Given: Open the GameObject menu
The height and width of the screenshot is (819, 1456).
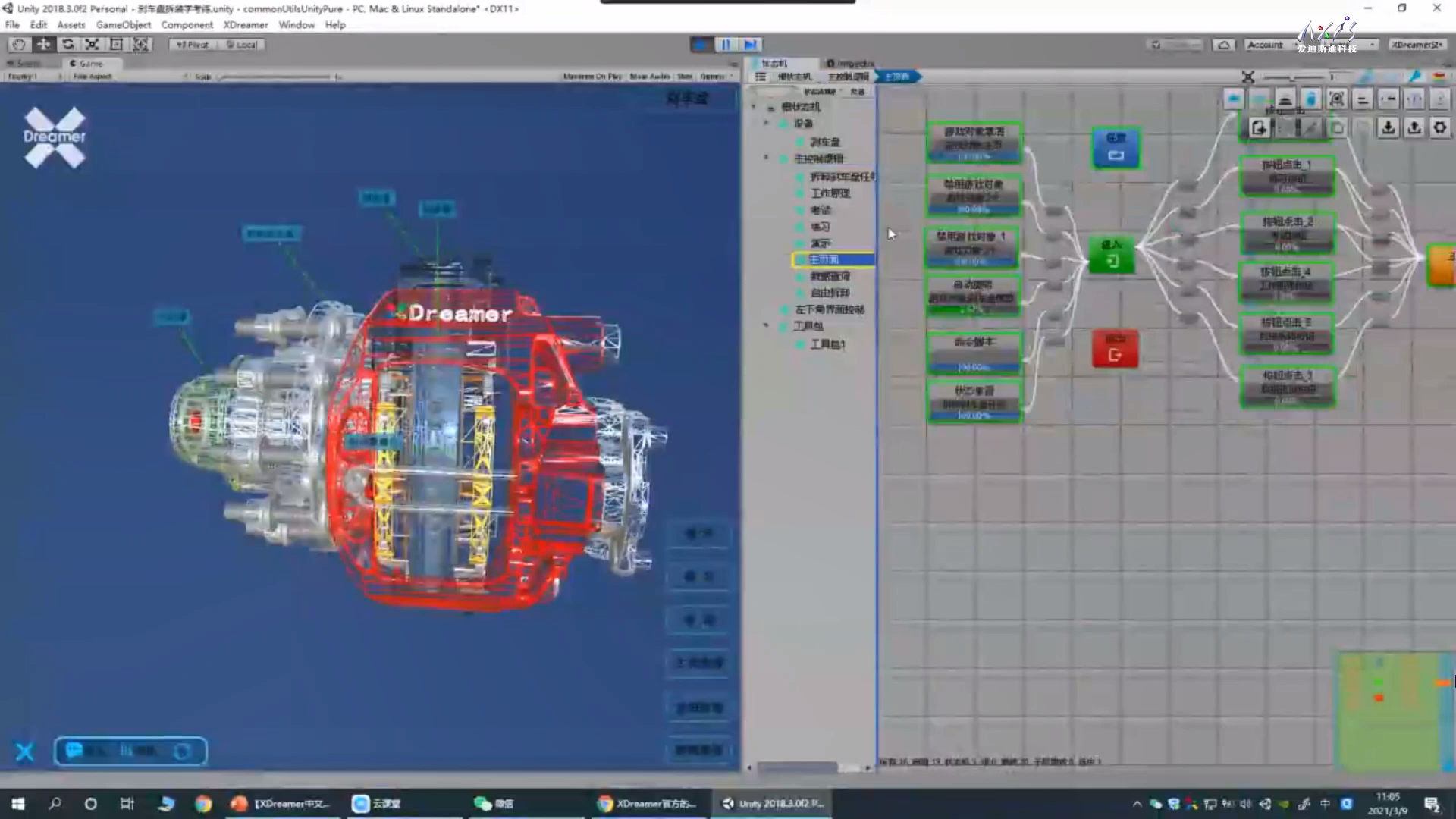Looking at the screenshot, I should pyautogui.click(x=124, y=25).
